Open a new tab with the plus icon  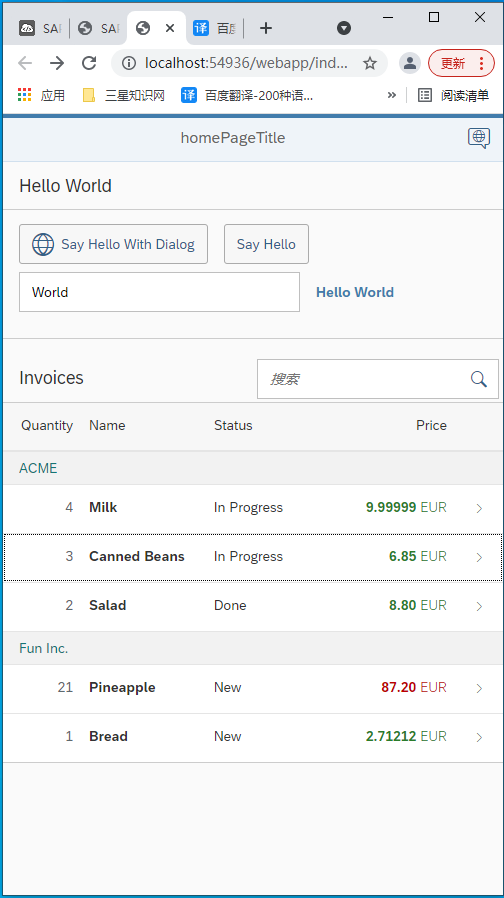266,28
